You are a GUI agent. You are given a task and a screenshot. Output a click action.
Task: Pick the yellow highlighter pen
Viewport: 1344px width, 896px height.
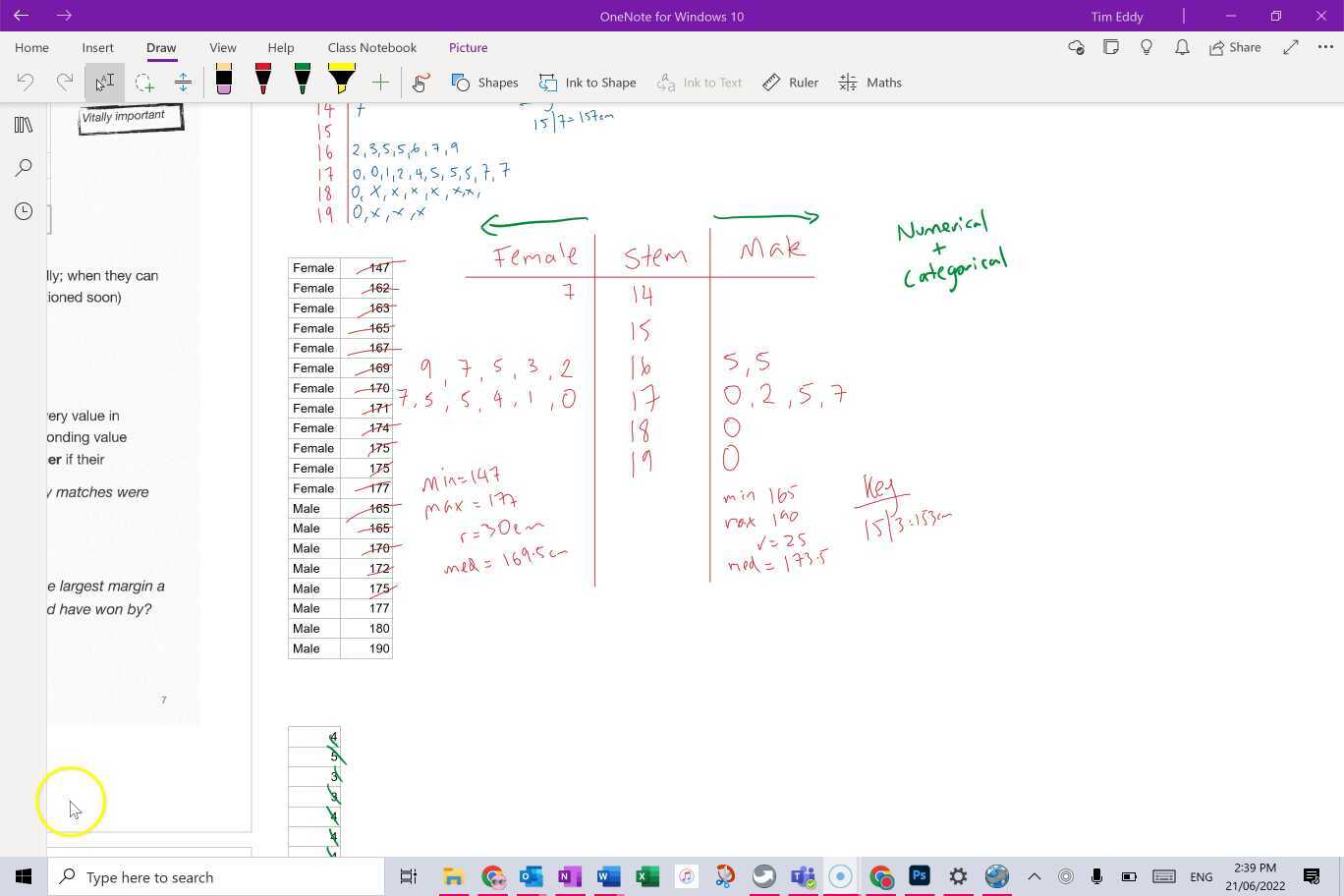(x=341, y=81)
